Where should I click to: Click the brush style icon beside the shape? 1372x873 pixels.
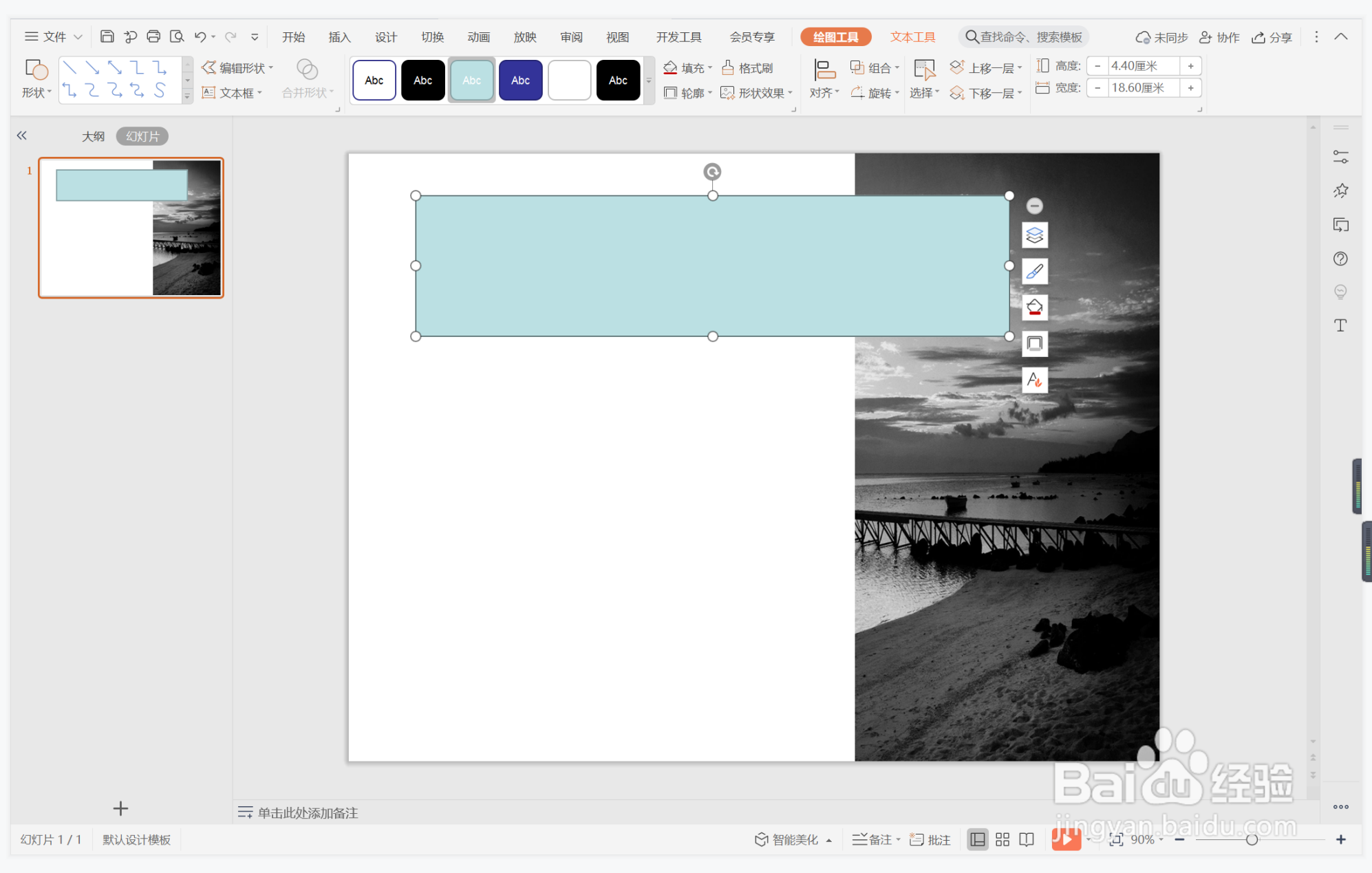click(1034, 272)
